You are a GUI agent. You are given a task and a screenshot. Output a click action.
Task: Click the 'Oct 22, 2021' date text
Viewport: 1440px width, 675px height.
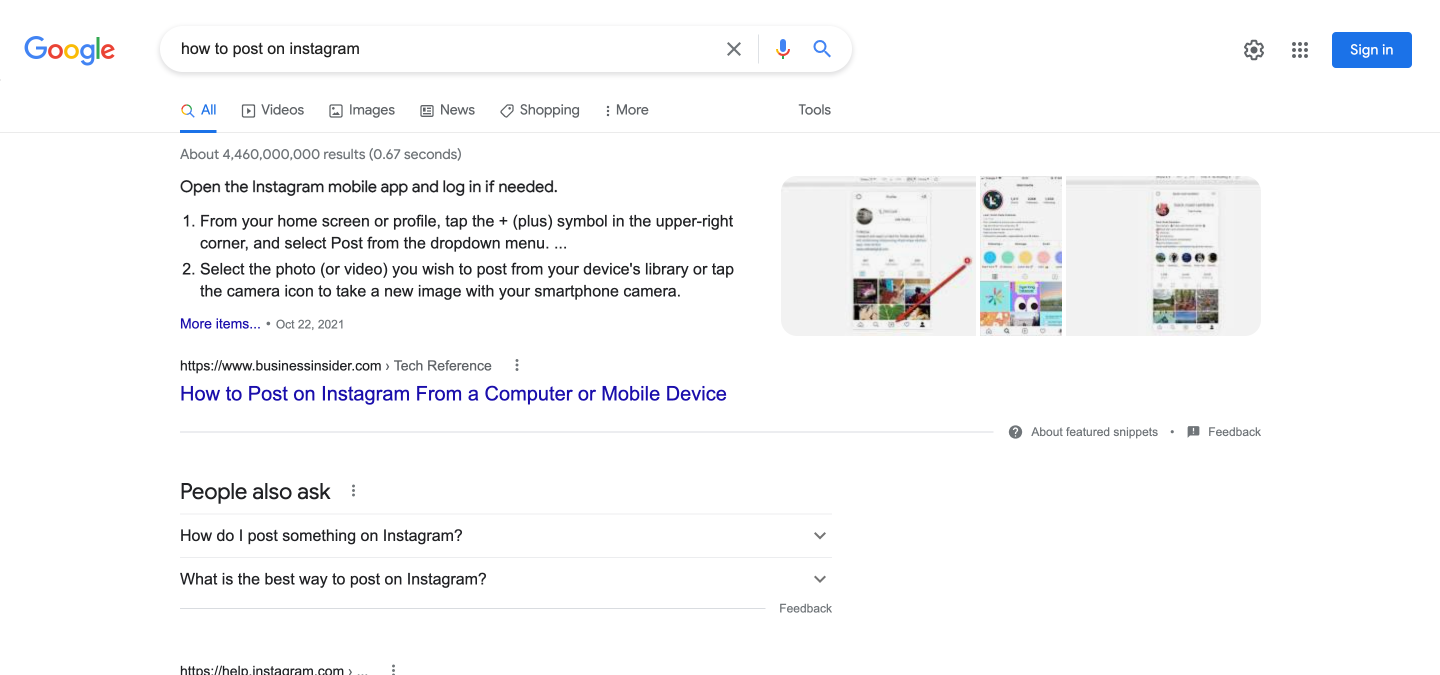[x=310, y=325]
